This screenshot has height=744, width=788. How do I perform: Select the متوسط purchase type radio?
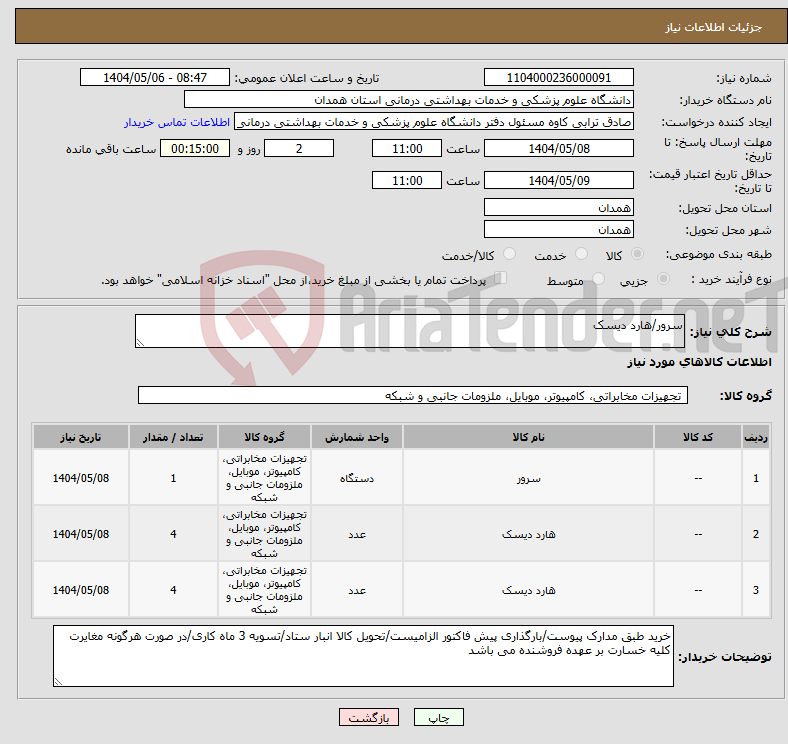tap(598, 279)
